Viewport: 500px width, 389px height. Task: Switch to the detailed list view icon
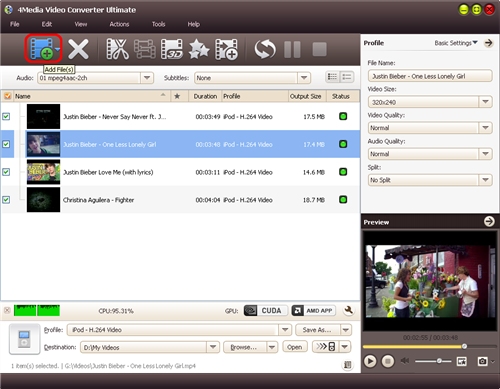tap(332, 77)
